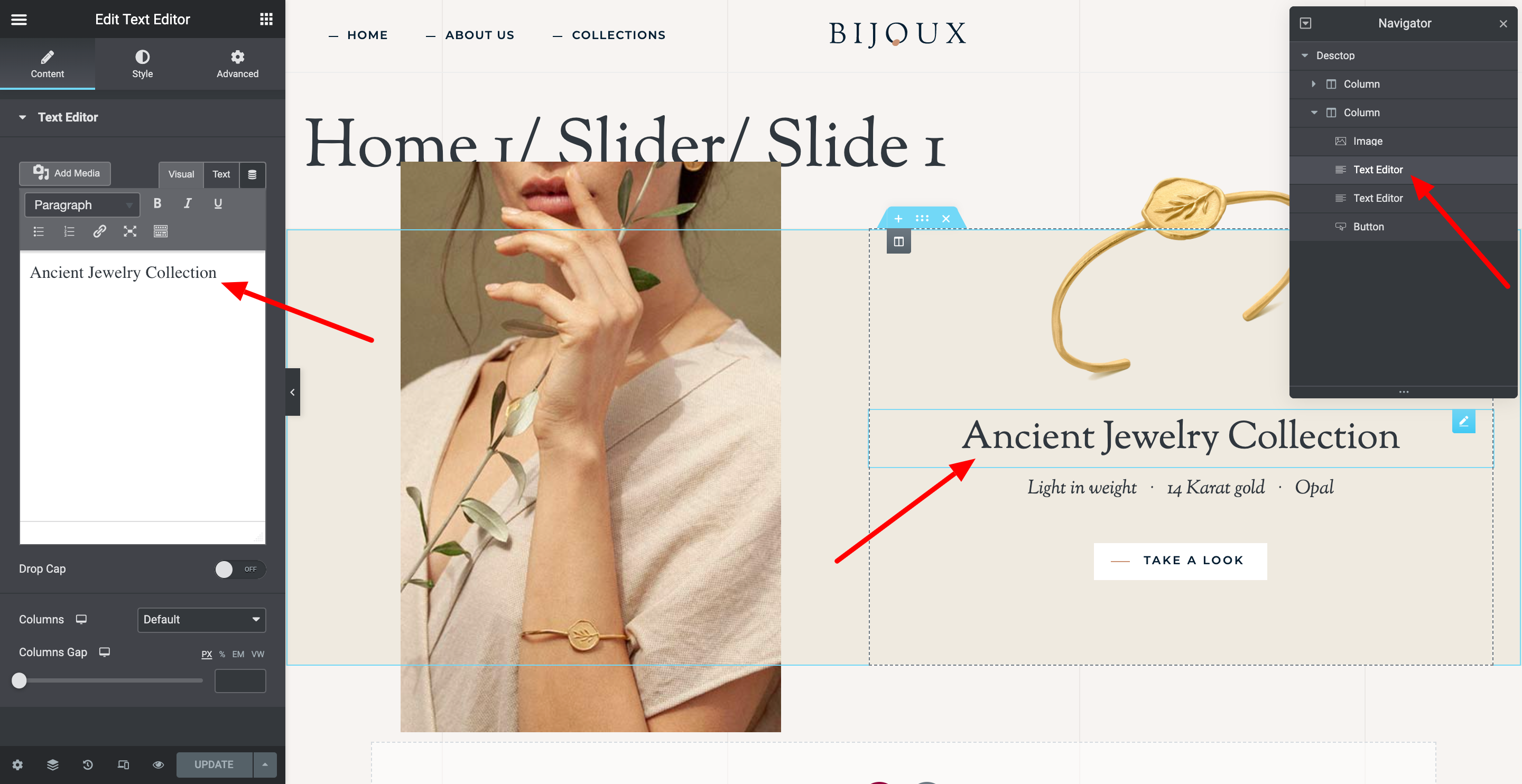Click the Preview Changes eye icon
This screenshot has height=784, width=1522.
(x=159, y=764)
